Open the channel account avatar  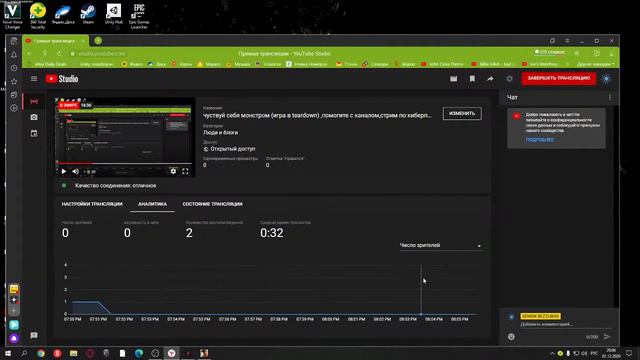click(x=607, y=79)
